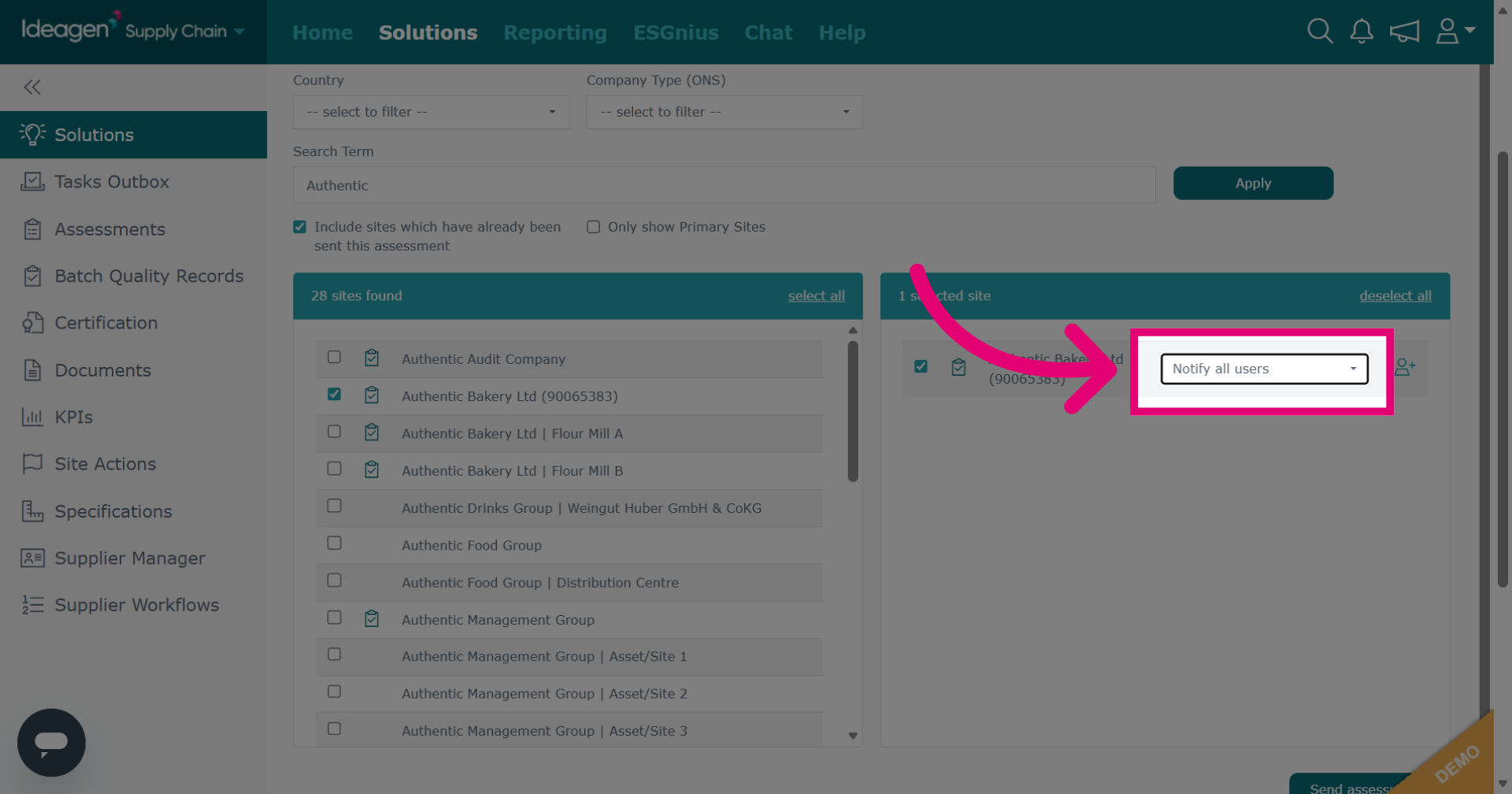Check Authentic Food Group Distribution Centre
Screen dimensions: 1512x794
(x=334, y=580)
